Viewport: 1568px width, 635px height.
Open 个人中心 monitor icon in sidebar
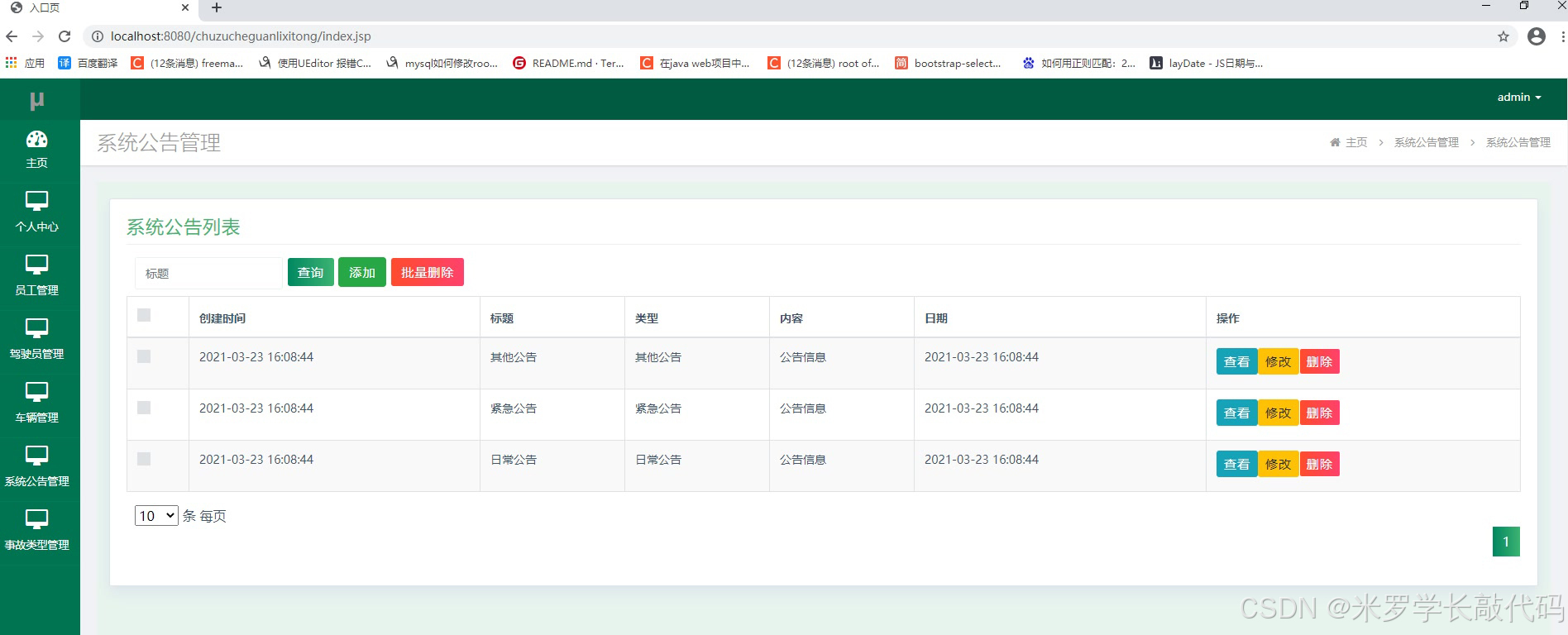tap(36, 201)
